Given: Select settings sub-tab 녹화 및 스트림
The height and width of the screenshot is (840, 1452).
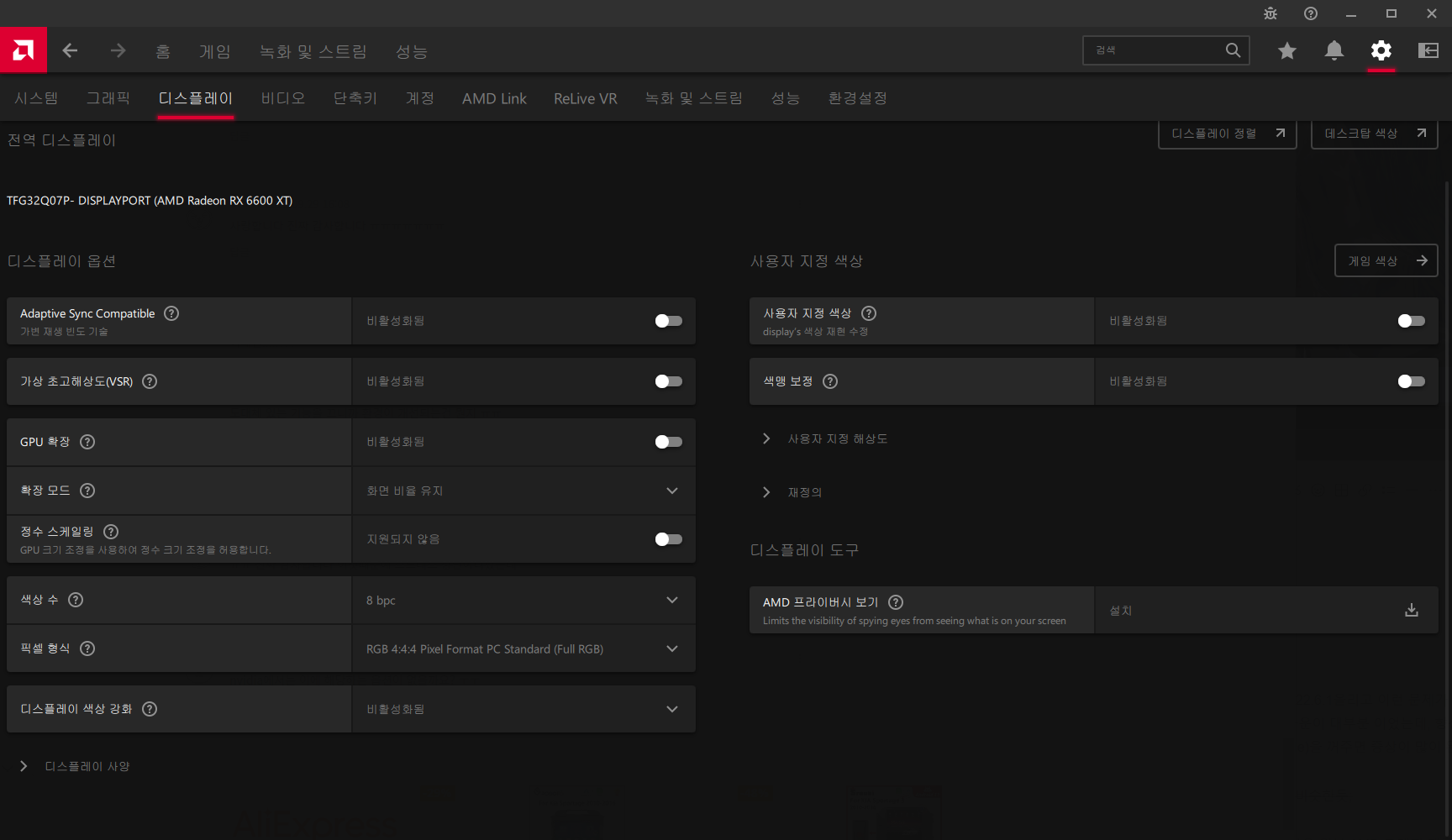Looking at the screenshot, I should 694,98.
